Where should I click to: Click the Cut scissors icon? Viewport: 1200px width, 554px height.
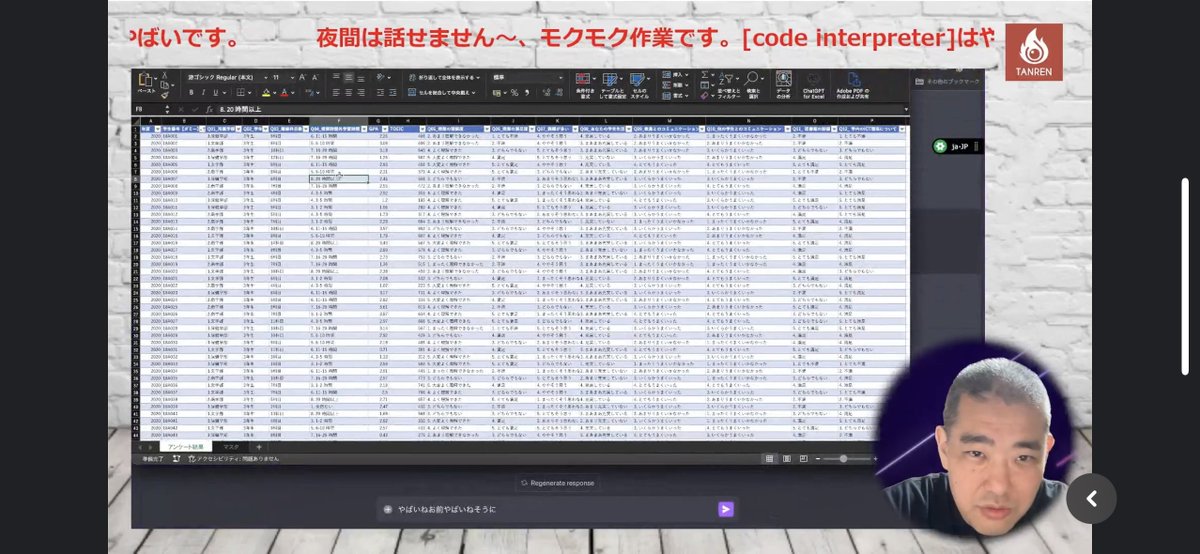(x=164, y=75)
